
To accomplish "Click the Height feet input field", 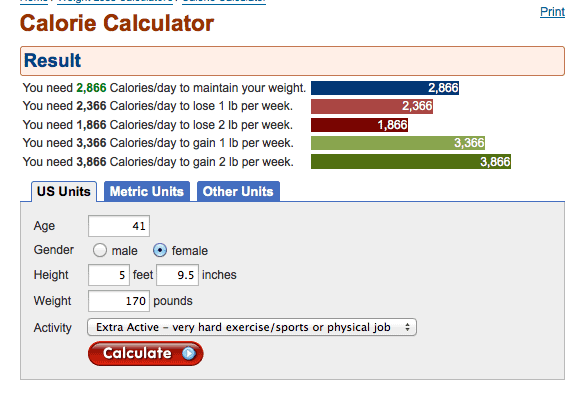I will click(109, 275).
